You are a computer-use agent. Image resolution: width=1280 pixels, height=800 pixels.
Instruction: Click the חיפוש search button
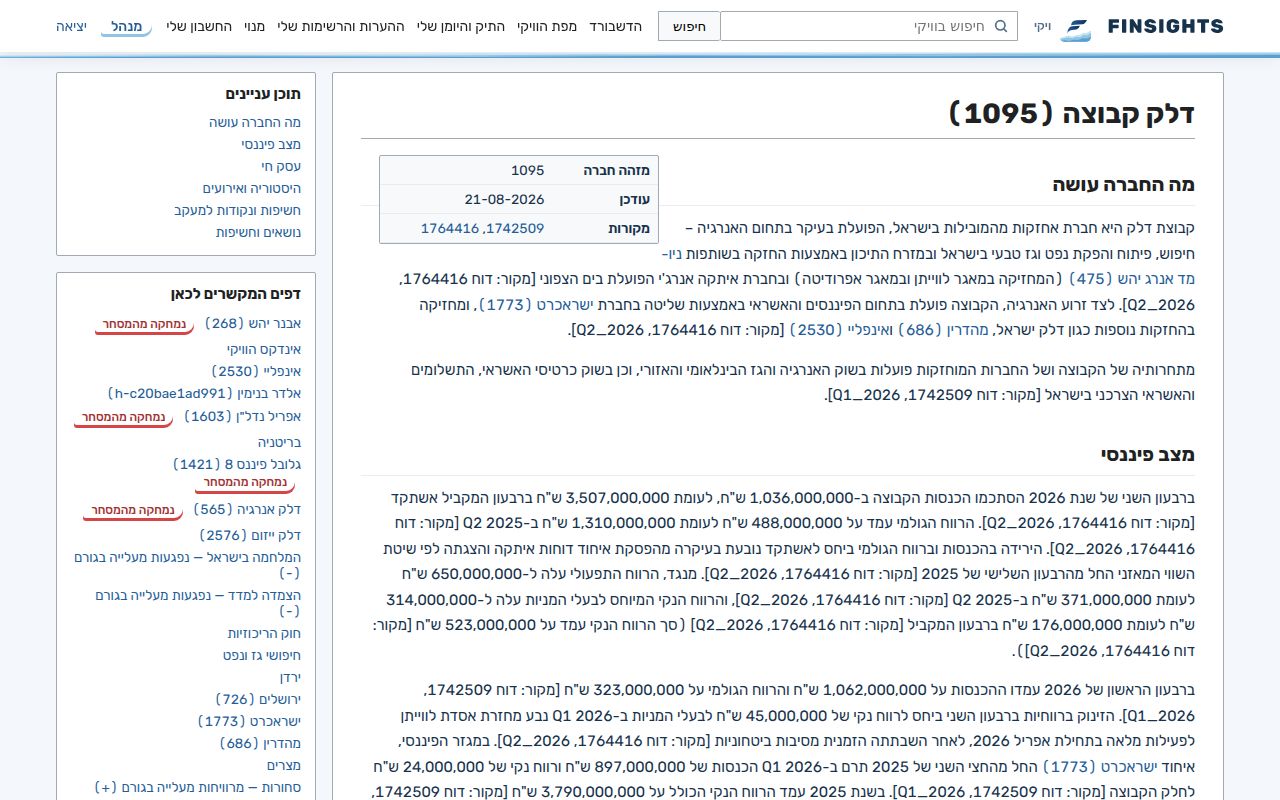(x=689, y=26)
